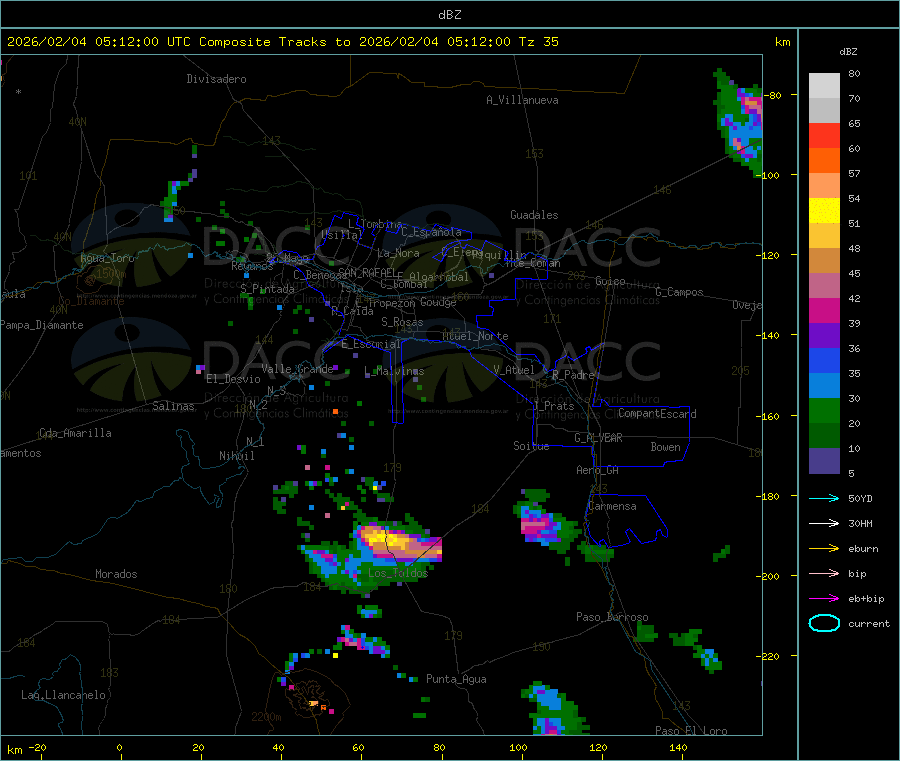Click the Aero_GA map label
The image size is (900, 761).
tap(598, 470)
